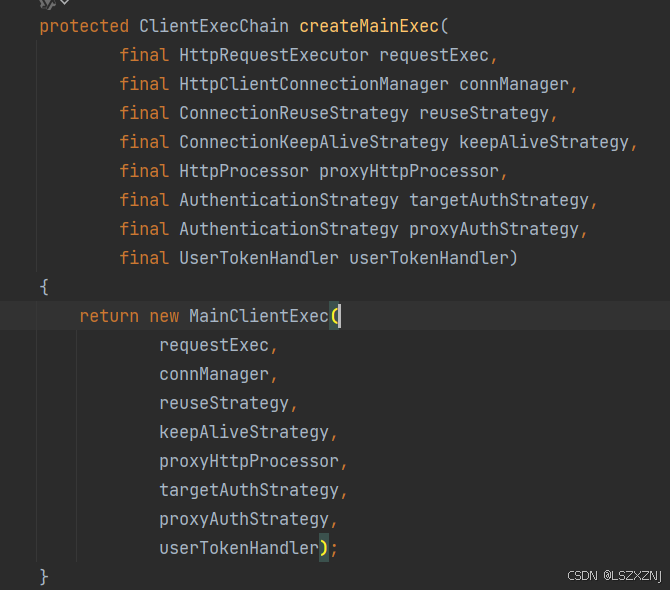Image resolution: width=670 pixels, height=590 pixels.
Task: Click connManager parameter in the signature
Action: click(514, 85)
